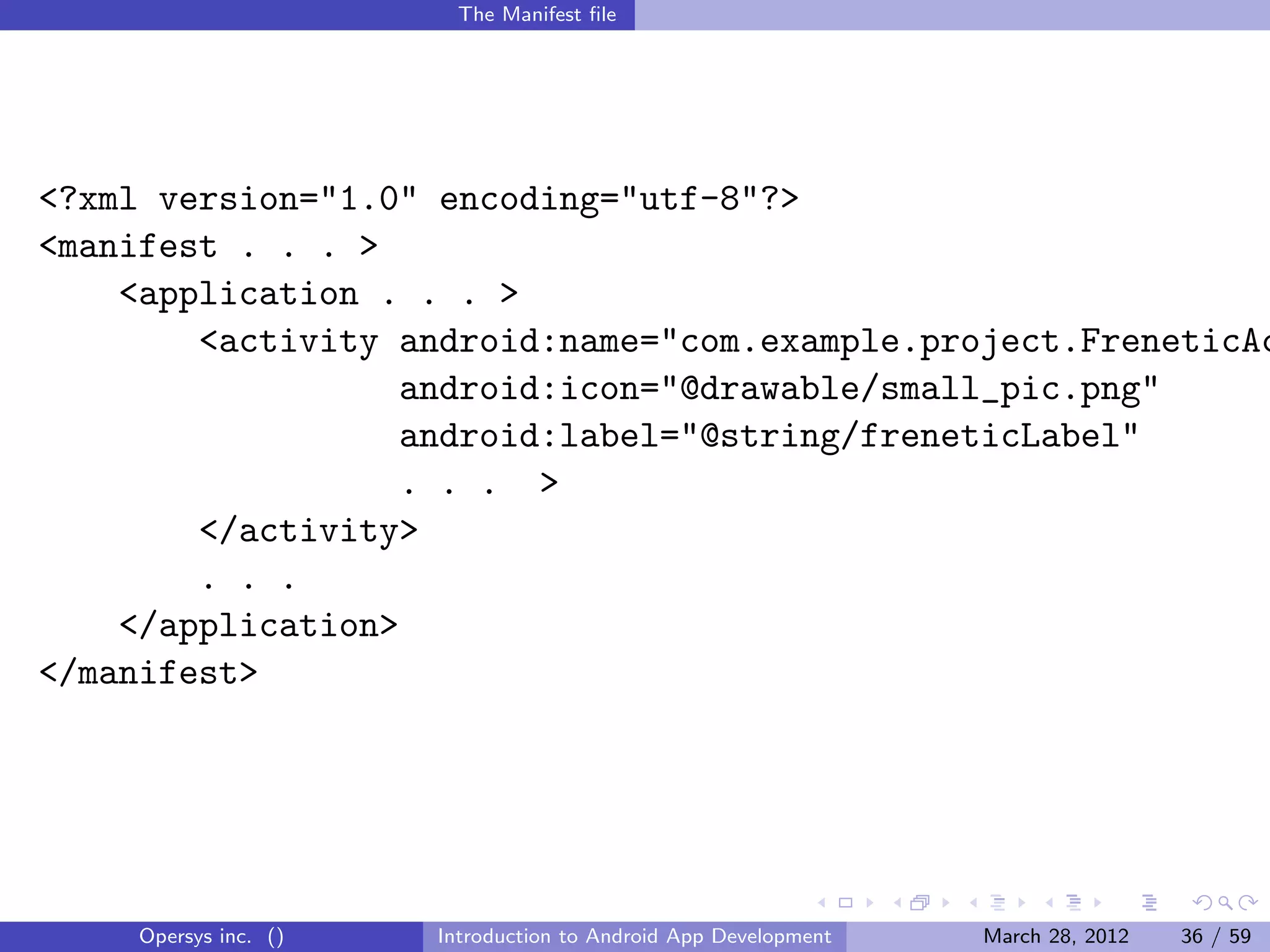This screenshot has height=952, width=1270.
Task: Go to next slide arrow beside slide icon
Action: tap(869, 903)
